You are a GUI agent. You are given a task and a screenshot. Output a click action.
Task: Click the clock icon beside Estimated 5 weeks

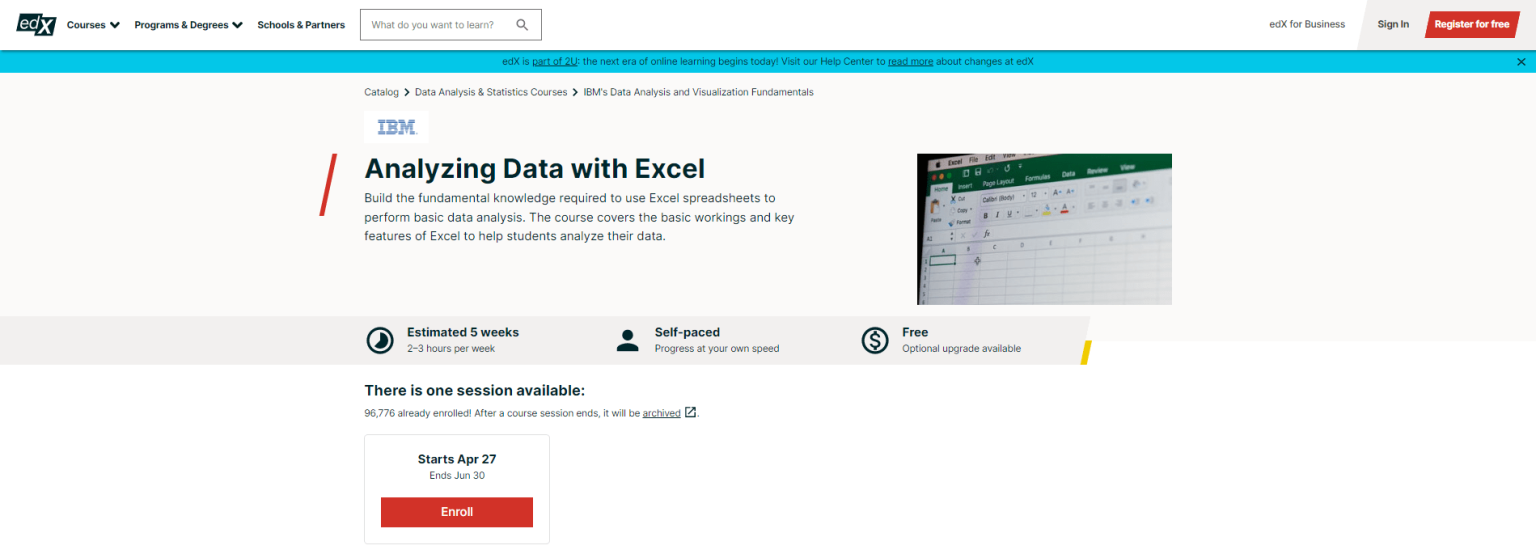point(380,340)
